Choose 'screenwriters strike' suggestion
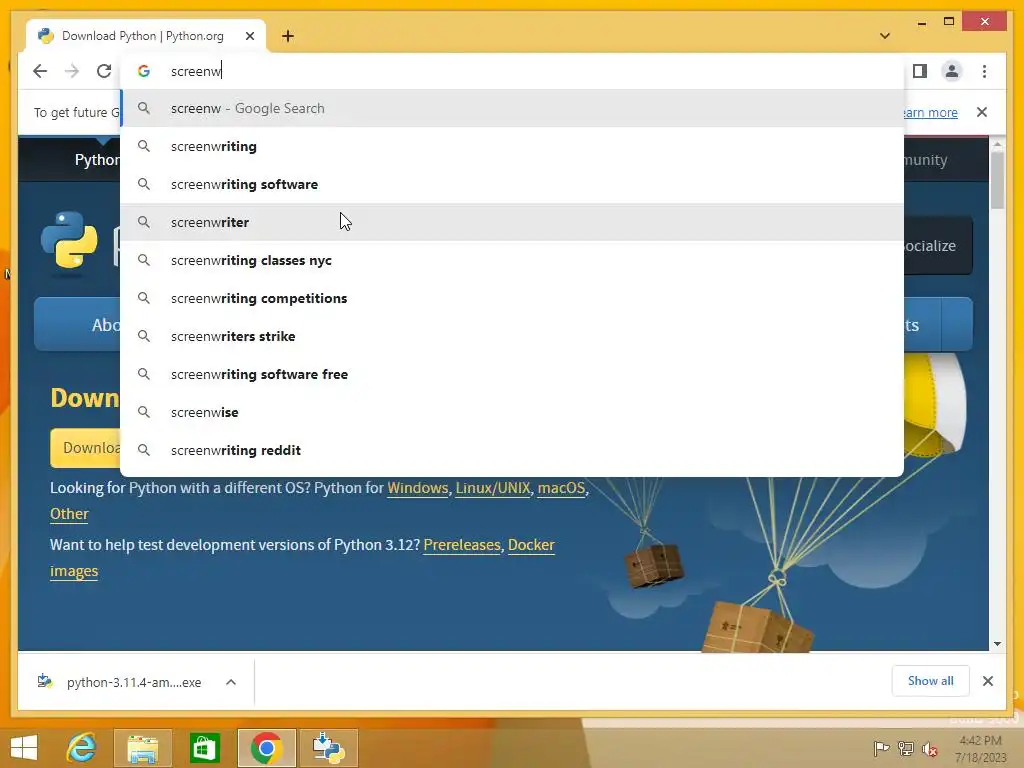This screenshot has width=1024, height=768. pos(513,336)
